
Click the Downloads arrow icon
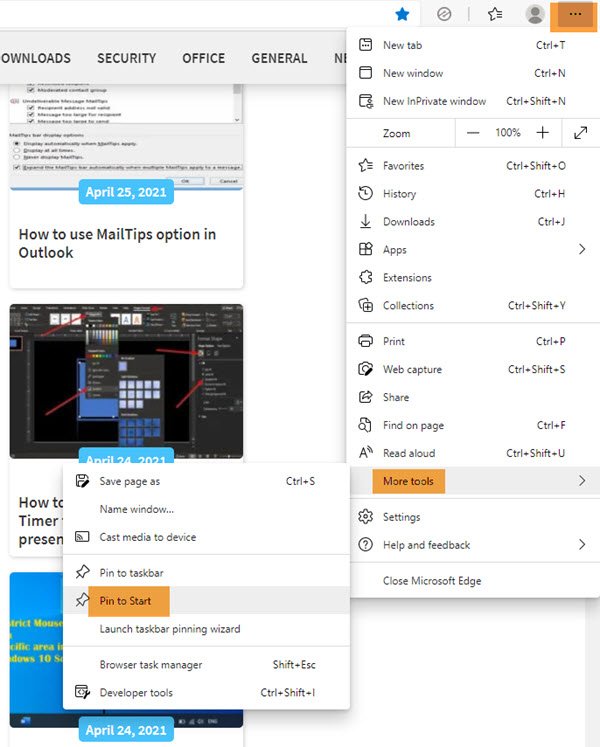(x=366, y=222)
